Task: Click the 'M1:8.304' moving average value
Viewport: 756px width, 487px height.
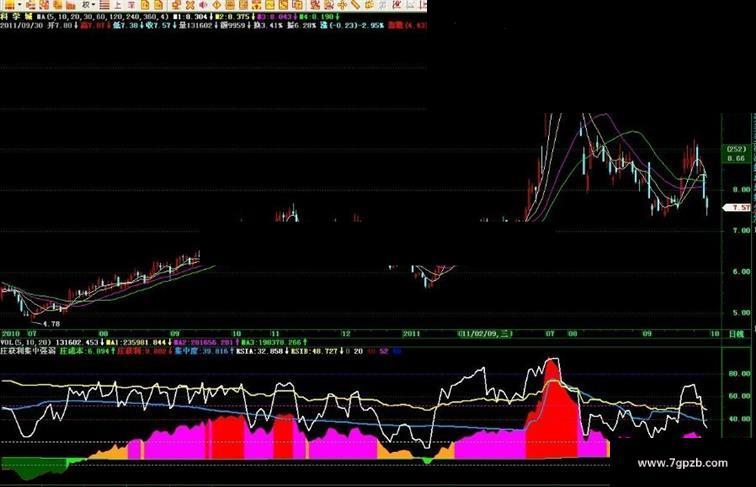Action: (191, 17)
